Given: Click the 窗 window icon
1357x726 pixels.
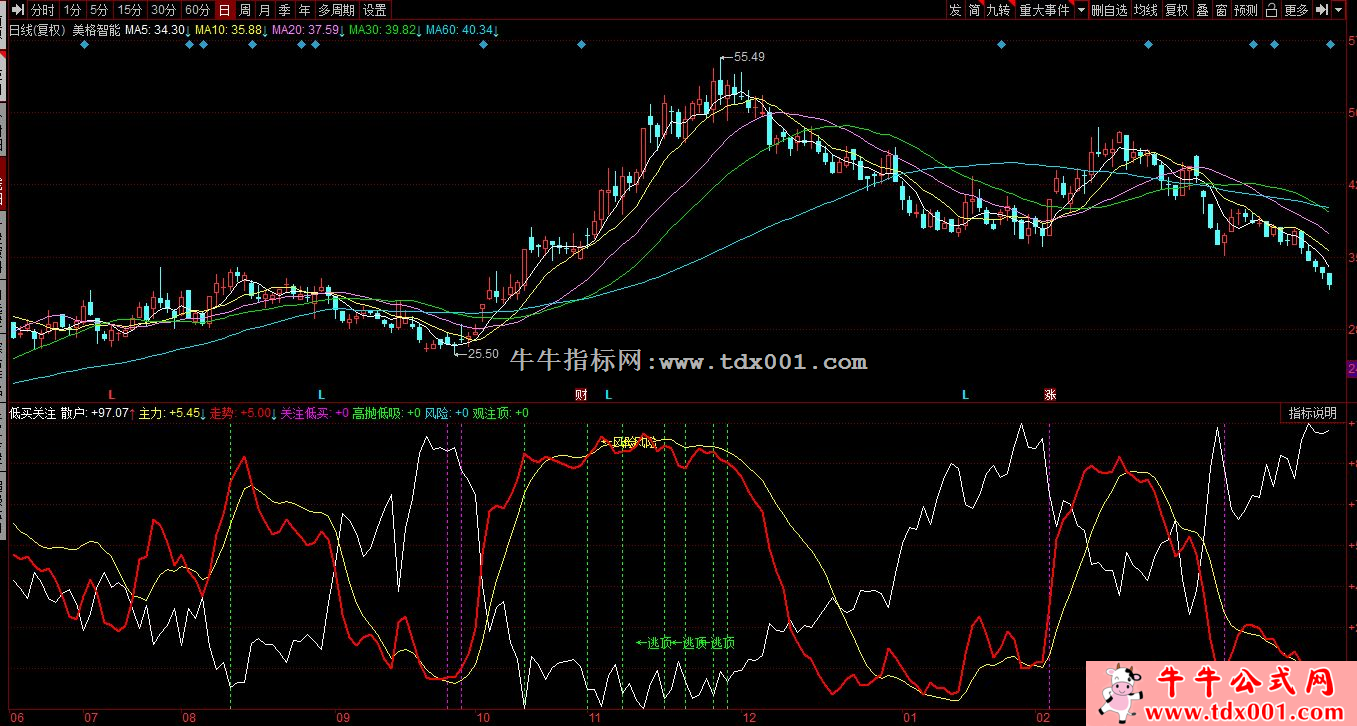Looking at the screenshot, I should 1222,10.
